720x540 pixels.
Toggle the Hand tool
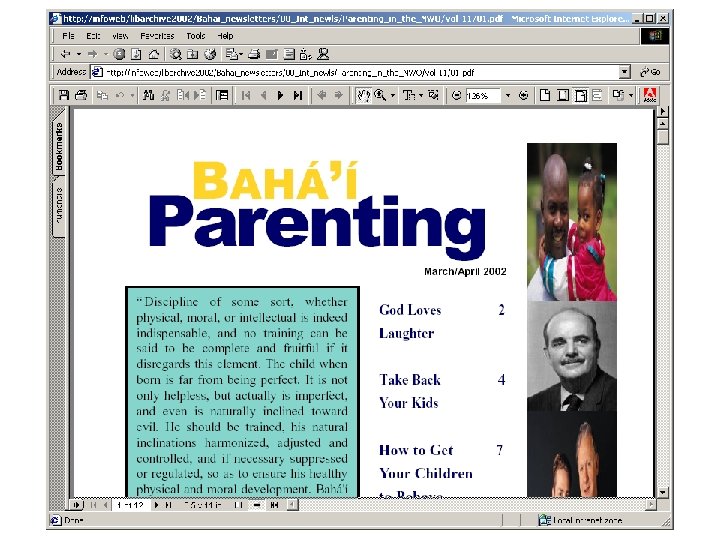(363, 95)
